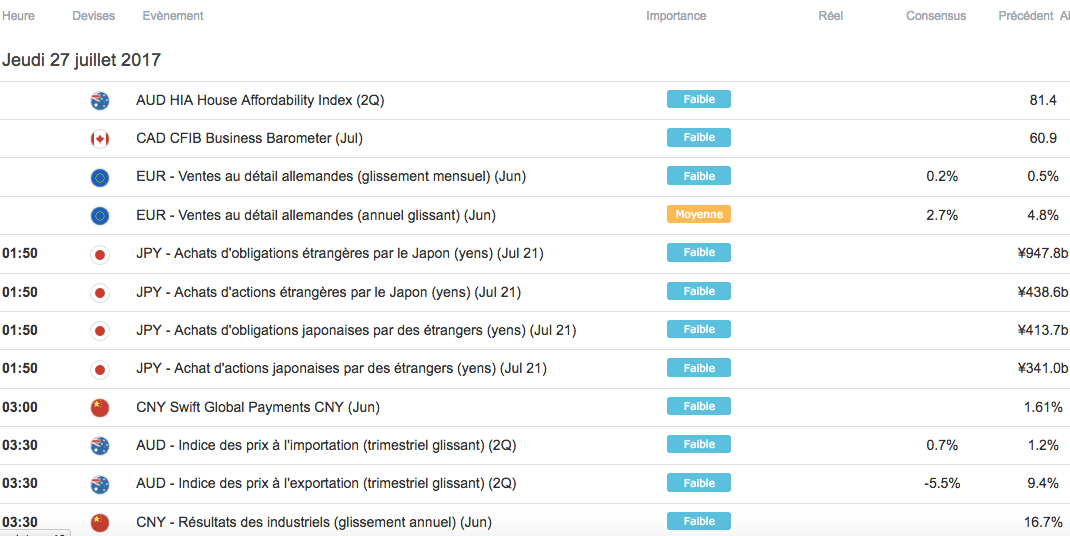1070x536 pixels.
Task: Click Australian flag beside HIA House Affordability Index
Action: pos(99,100)
